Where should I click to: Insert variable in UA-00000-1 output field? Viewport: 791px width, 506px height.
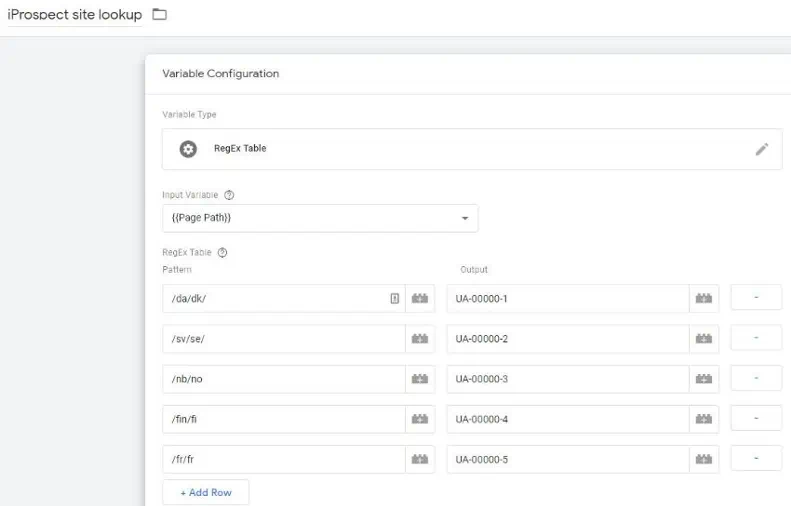[704, 298]
